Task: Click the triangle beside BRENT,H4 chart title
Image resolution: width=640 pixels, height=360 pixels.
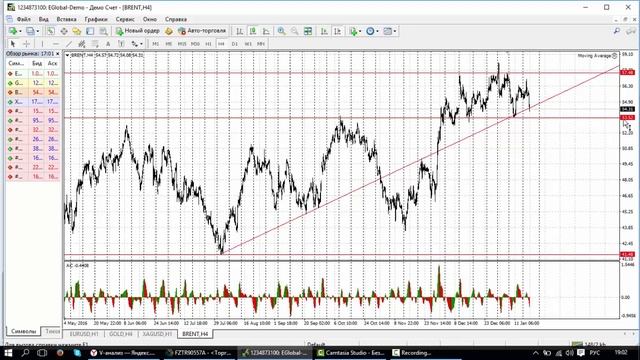Action: pos(67,55)
